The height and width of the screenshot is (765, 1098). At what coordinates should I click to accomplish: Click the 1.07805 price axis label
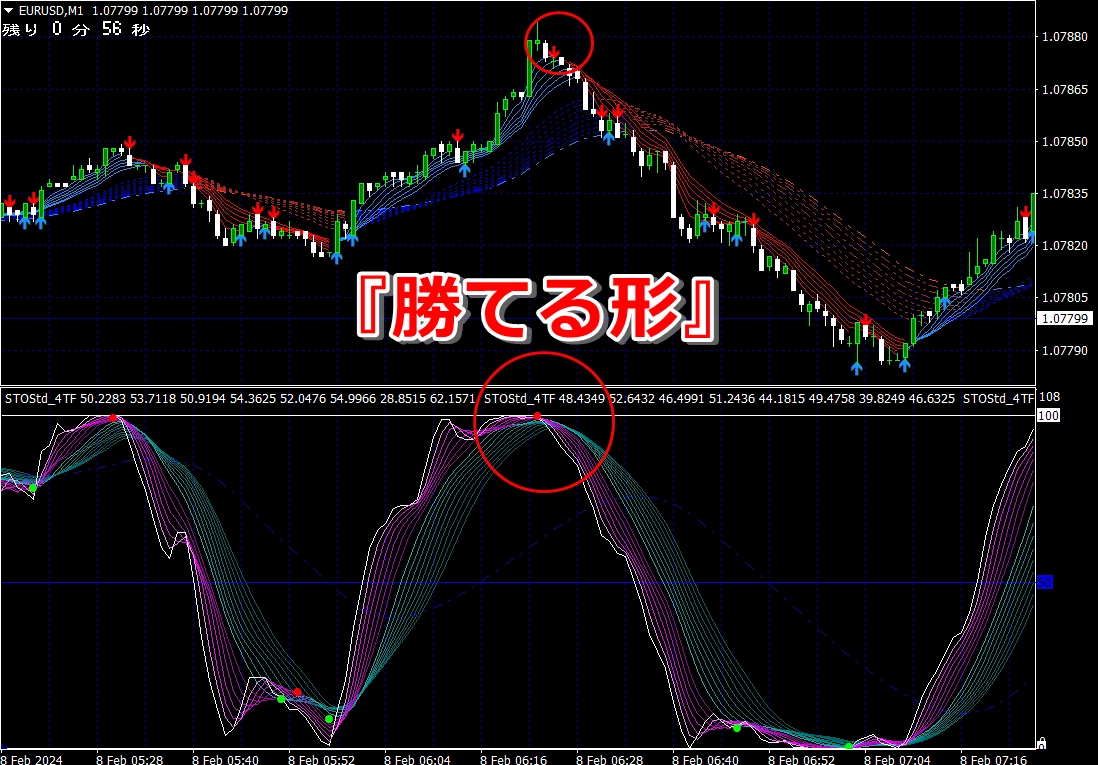1064,298
